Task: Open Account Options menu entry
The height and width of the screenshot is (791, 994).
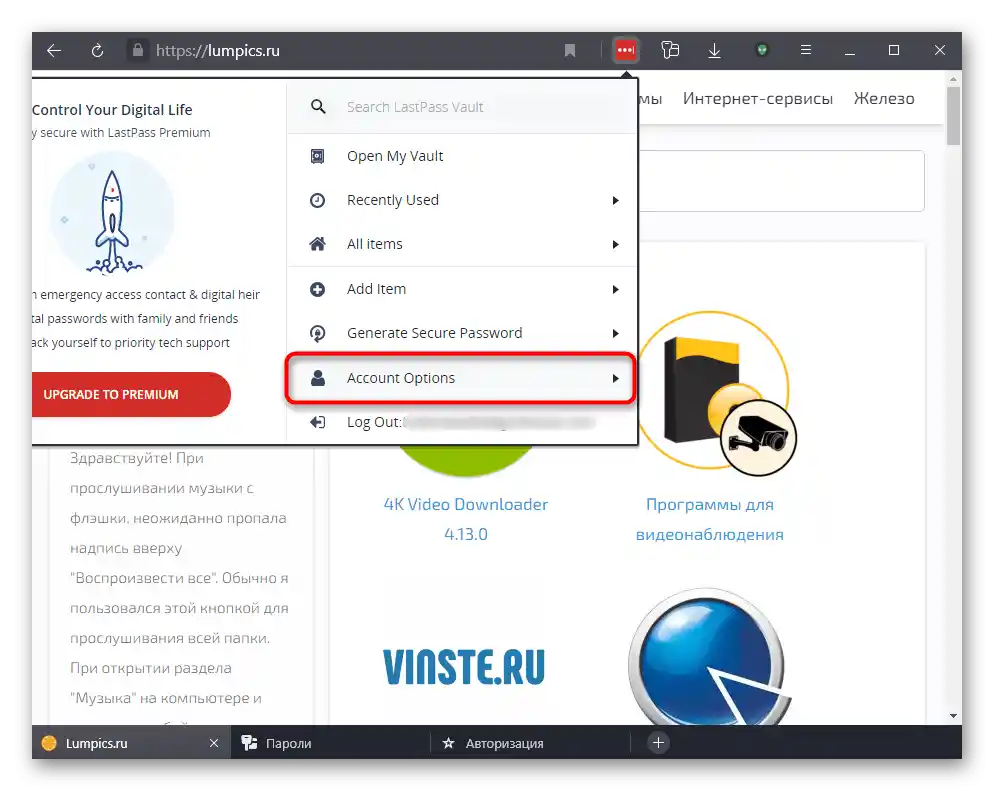Action: point(461,378)
